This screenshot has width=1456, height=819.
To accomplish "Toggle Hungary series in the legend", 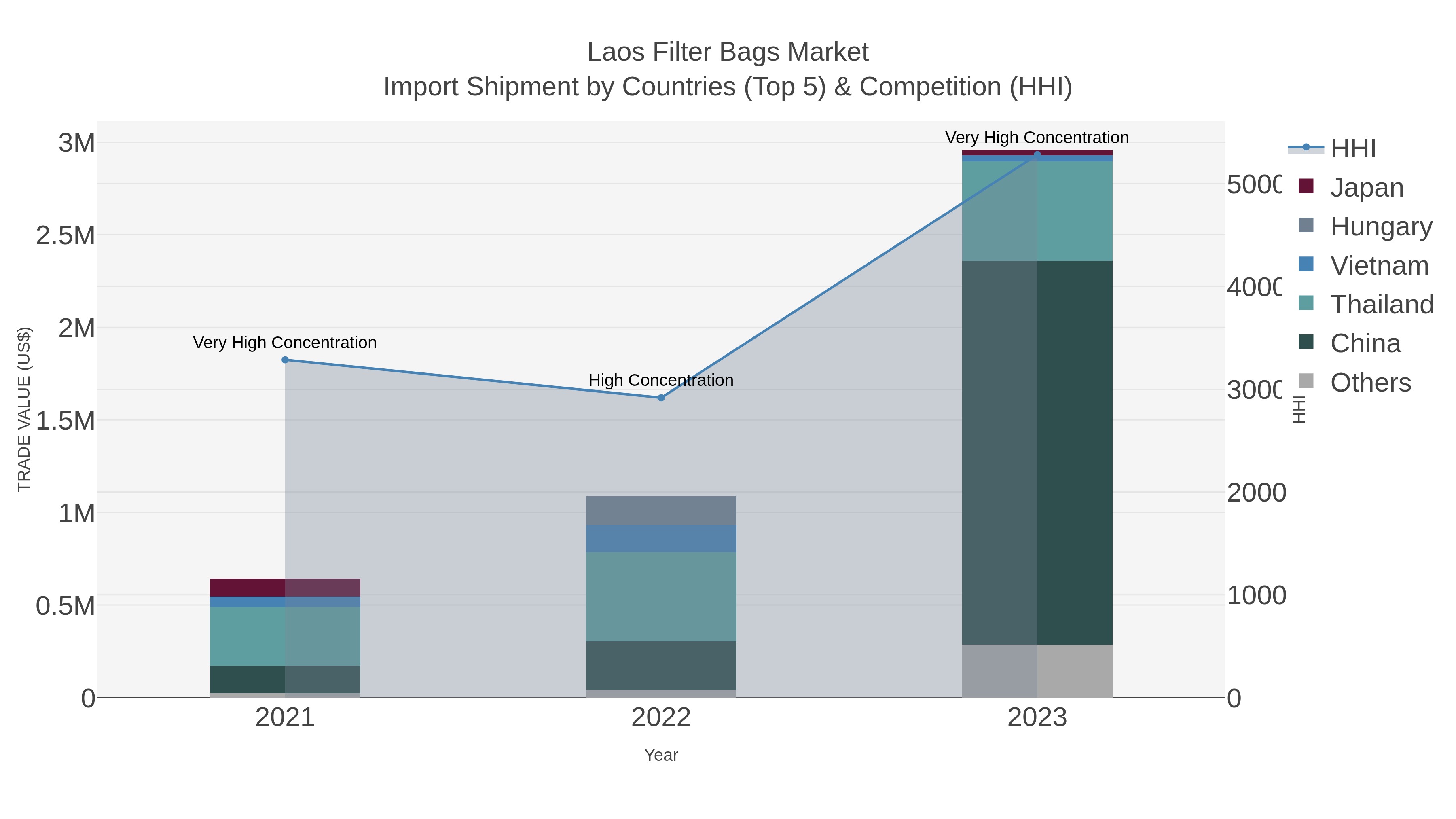I will [x=1365, y=226].
